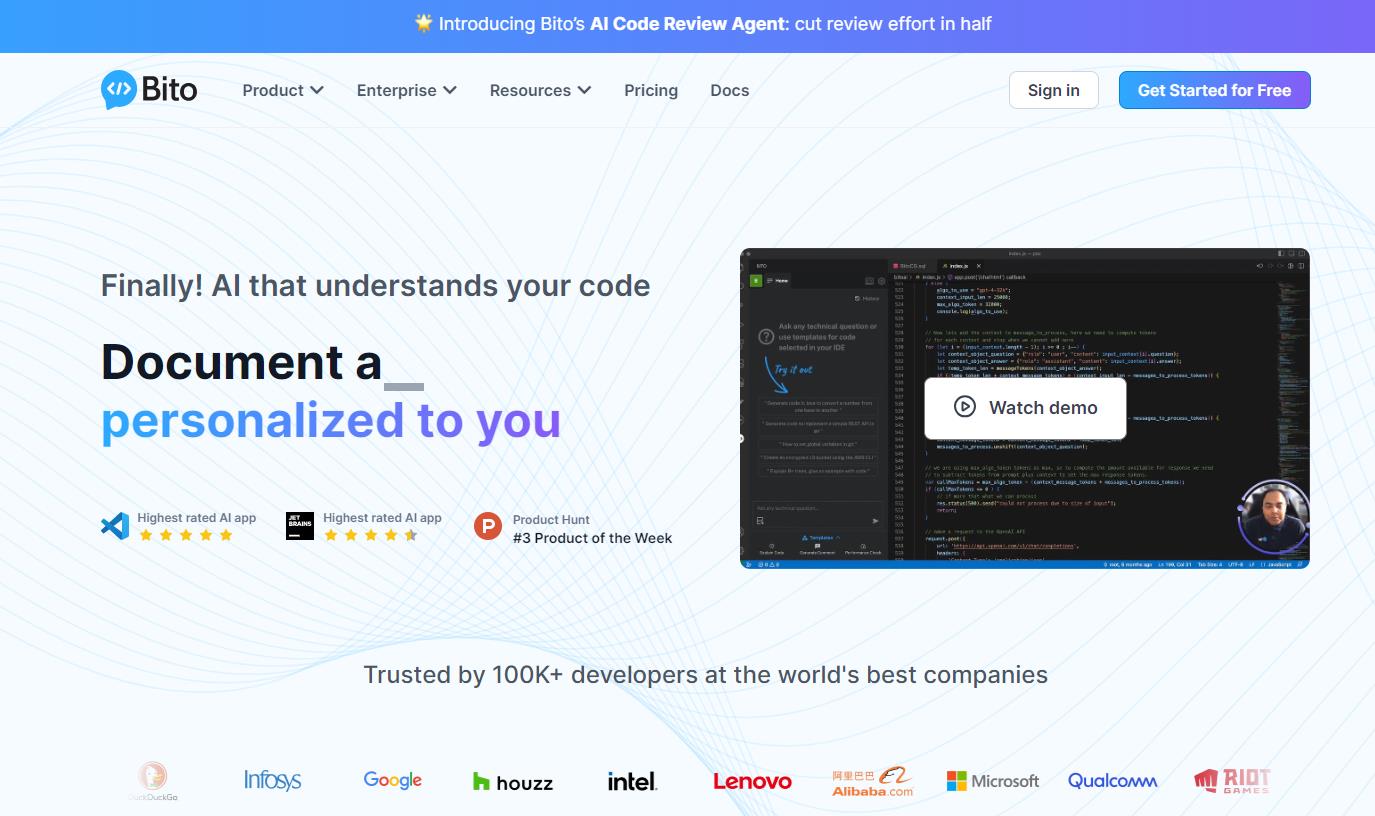1375x816 pixels.
Task: Click the VS Code five-star rating
Action: tap(186, 535)
